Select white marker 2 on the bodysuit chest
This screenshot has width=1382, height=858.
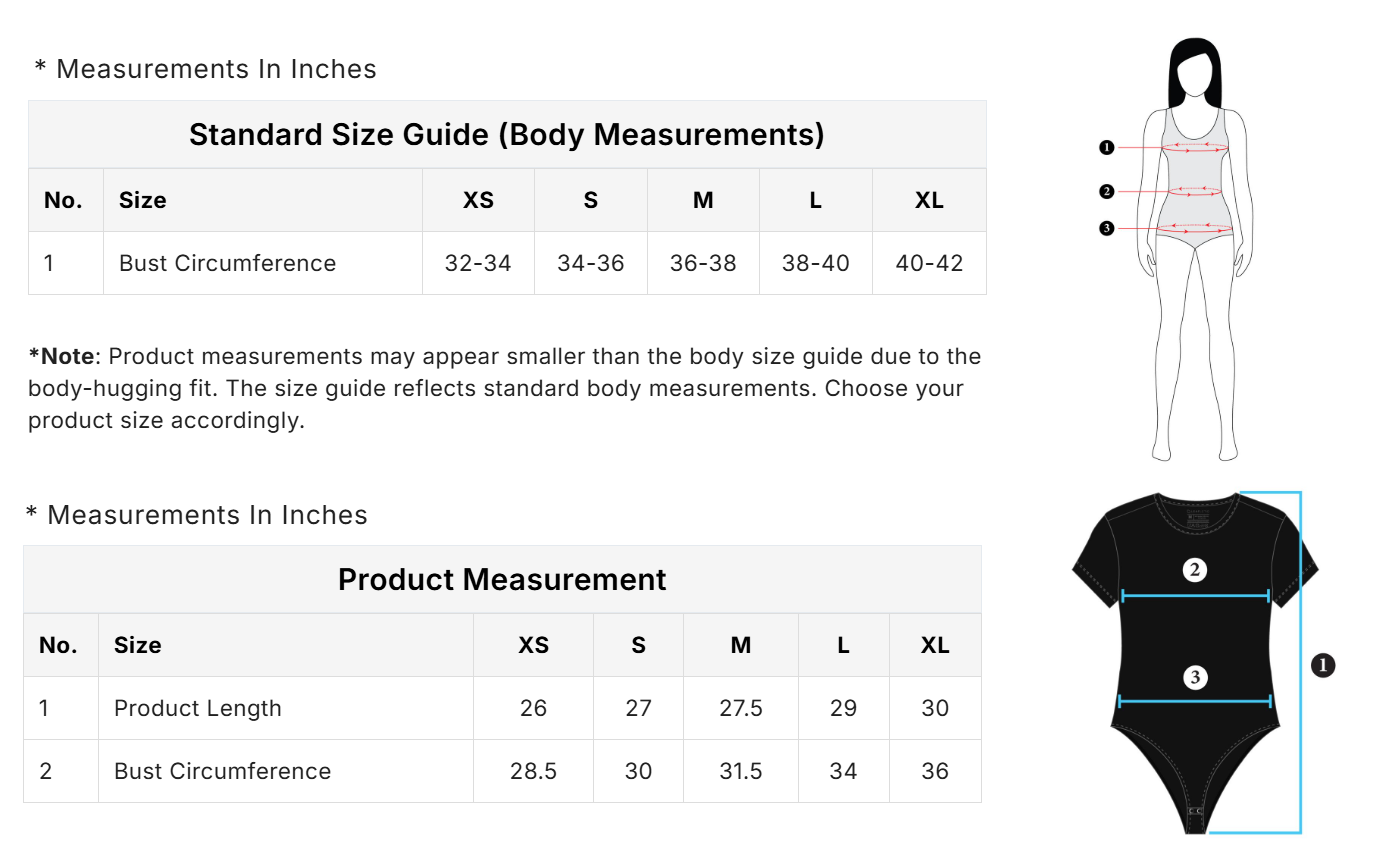tap(1194, 571)
